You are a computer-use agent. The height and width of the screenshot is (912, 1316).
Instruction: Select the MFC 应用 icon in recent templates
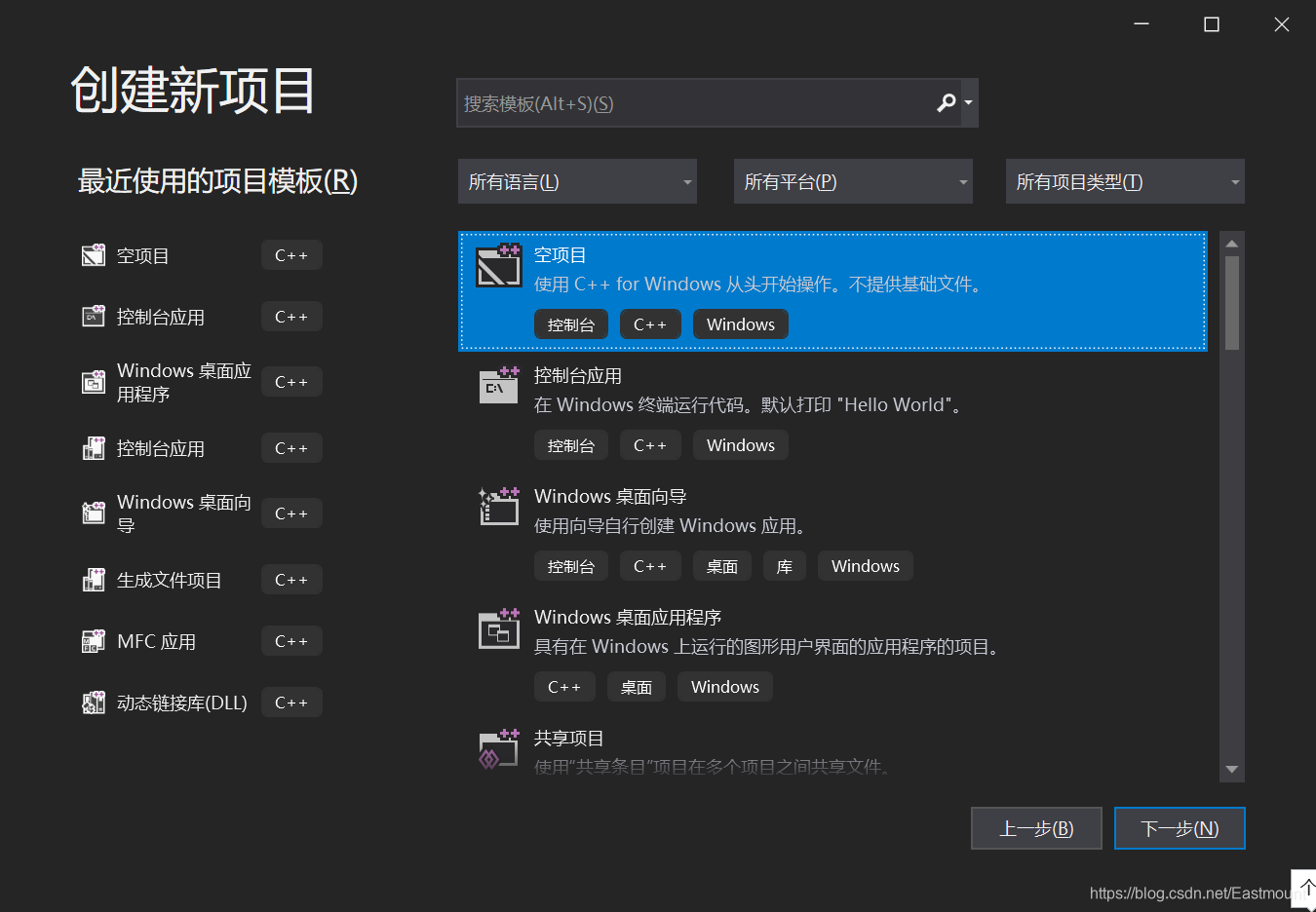[94, 640]
